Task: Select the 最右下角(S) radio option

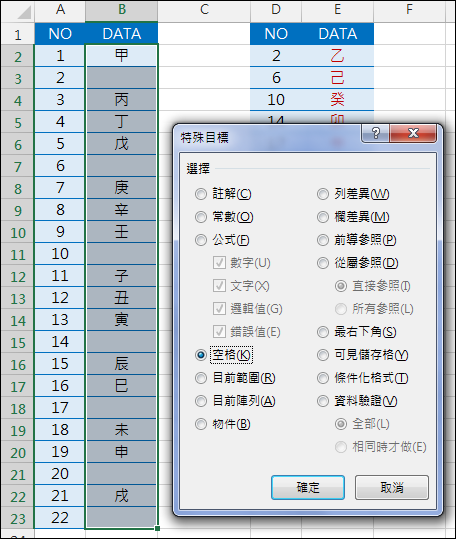Action: click(x=323, y=332)
